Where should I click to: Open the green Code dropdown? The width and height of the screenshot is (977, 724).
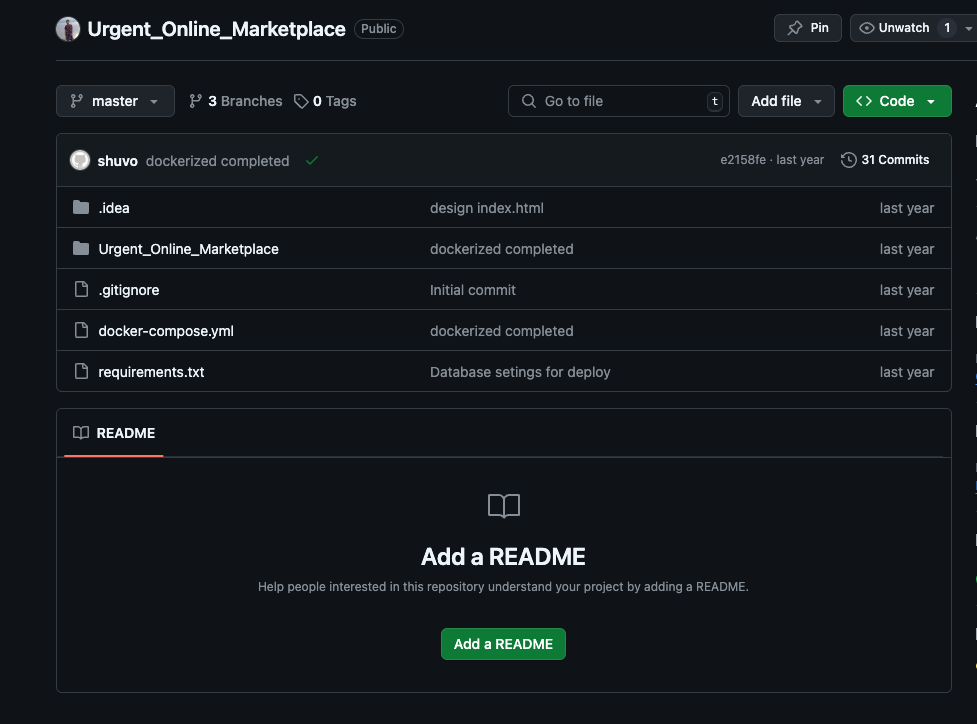pyautogui.click(x=896, y=101)
